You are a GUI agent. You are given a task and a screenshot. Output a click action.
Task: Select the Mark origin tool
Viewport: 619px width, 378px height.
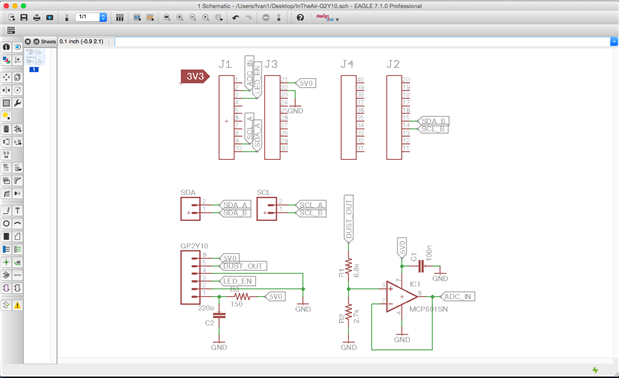pos(17,60)
